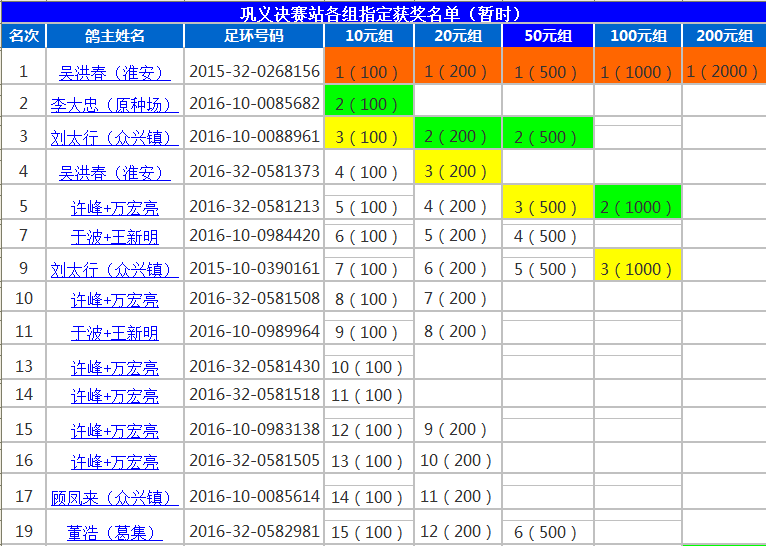Select the green 2（1000）cell
The image size is (766, 546).
point(638,207)
